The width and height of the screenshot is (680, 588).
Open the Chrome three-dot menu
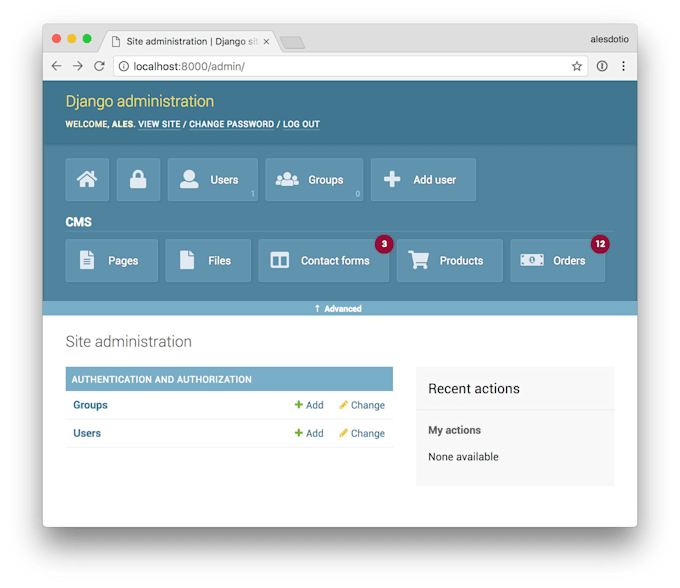(x=623, y=66)
